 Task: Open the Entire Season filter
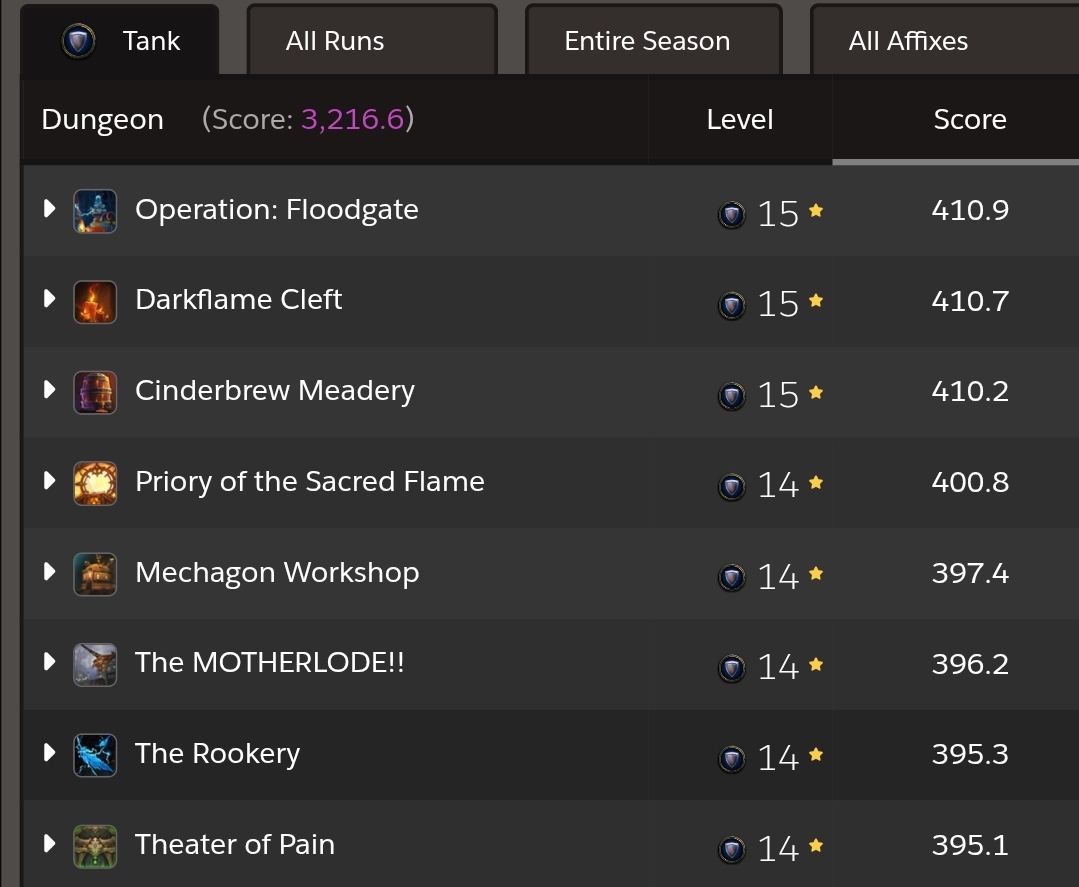[x=654, y=40]
